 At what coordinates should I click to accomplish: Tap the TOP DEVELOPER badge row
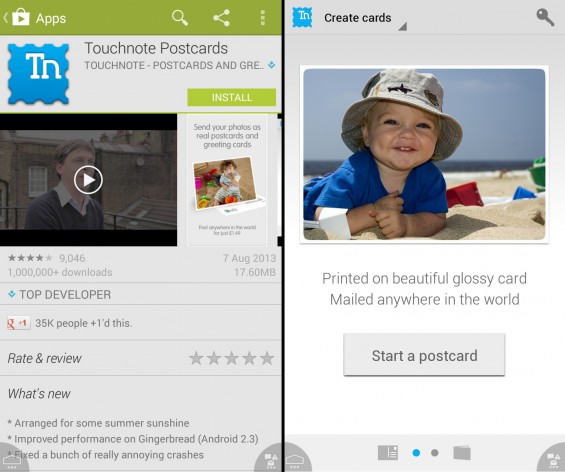(x=141, y=294)
